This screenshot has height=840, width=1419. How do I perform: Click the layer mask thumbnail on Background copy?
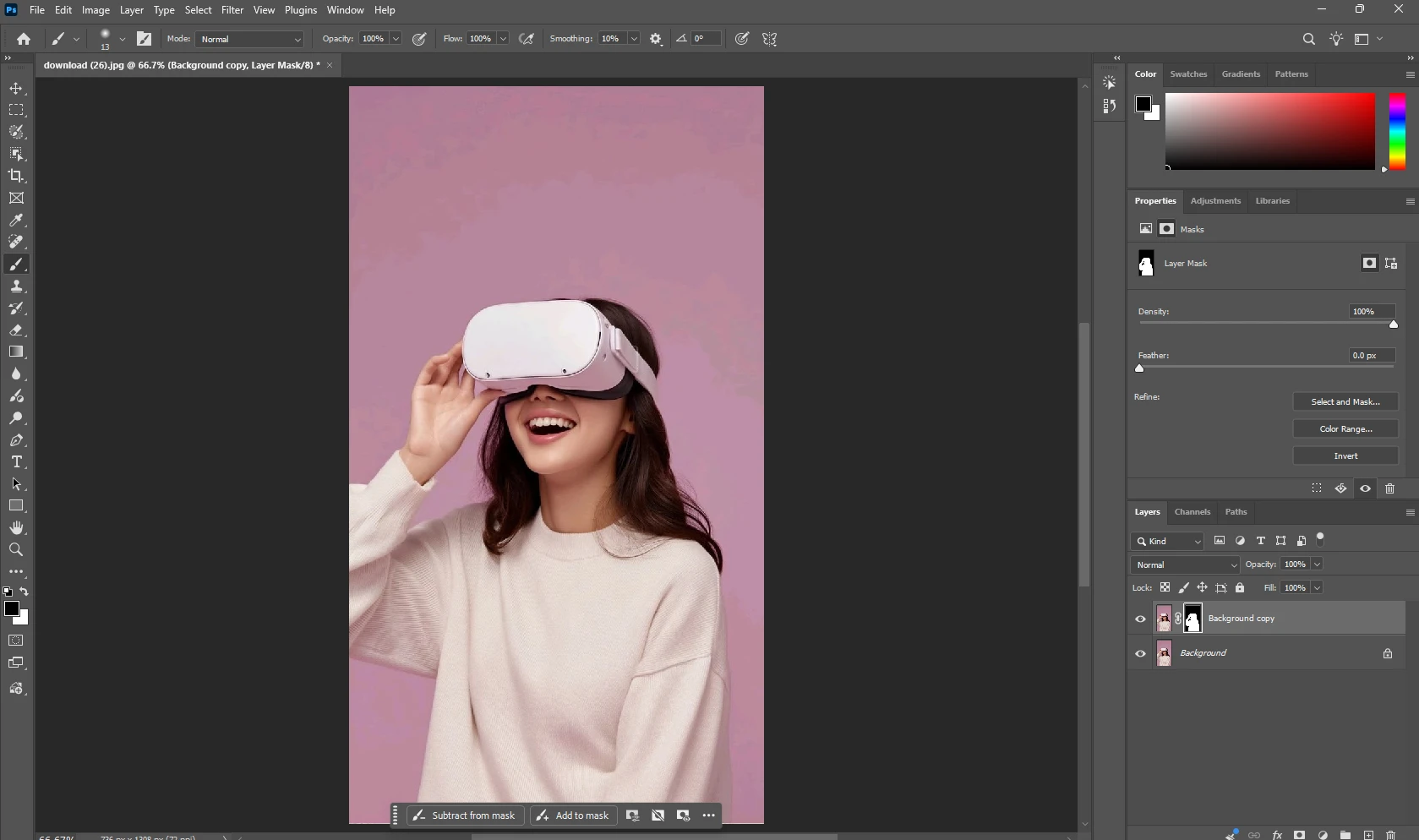[x=1193, y=619]
